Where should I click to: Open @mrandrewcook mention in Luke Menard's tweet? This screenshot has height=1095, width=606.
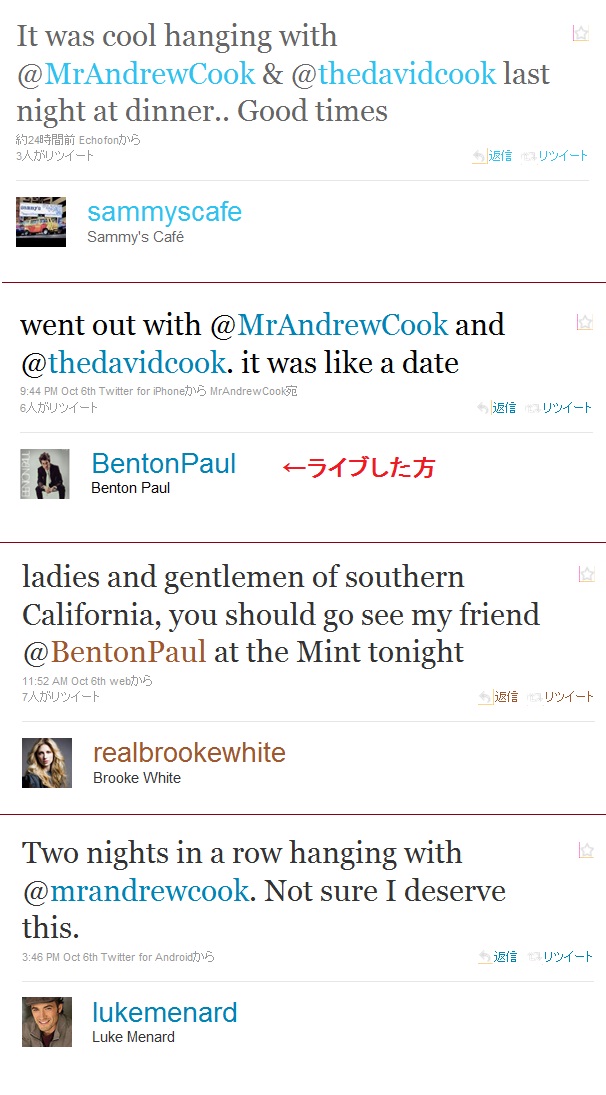click(135, 891)
